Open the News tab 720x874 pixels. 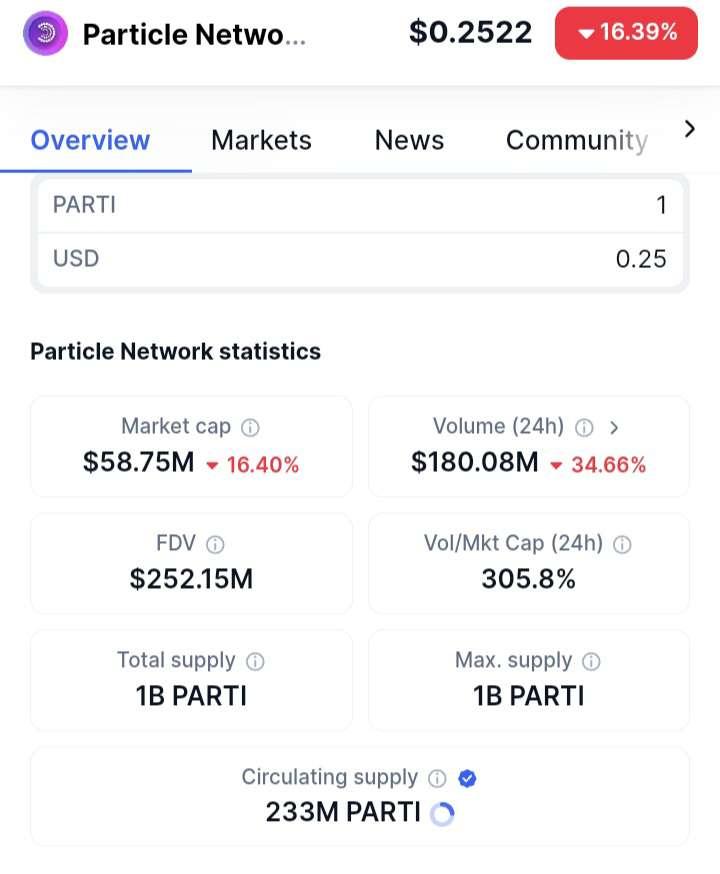(409, 140)
